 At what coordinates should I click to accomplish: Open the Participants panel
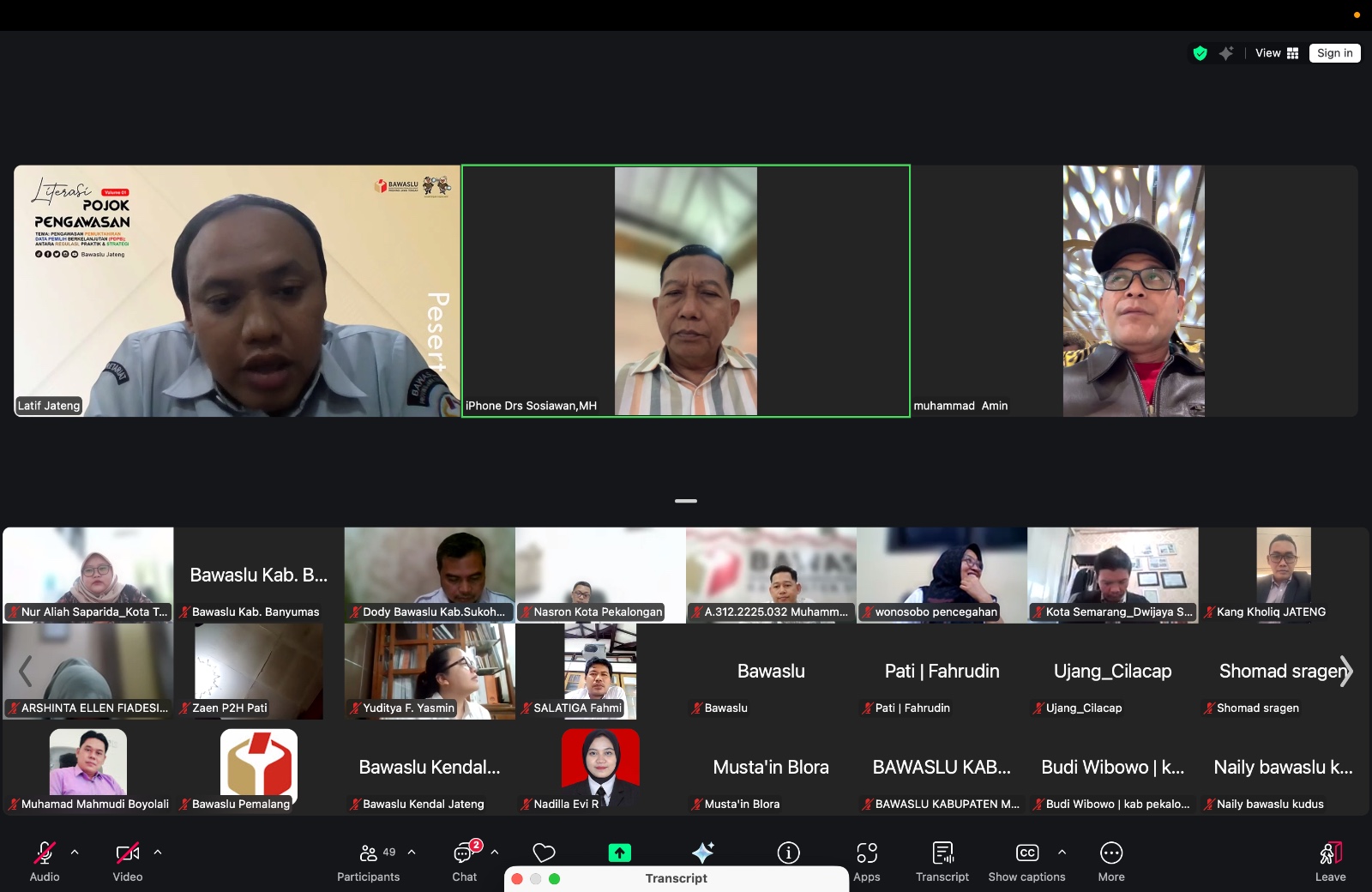tap(369, 861)
